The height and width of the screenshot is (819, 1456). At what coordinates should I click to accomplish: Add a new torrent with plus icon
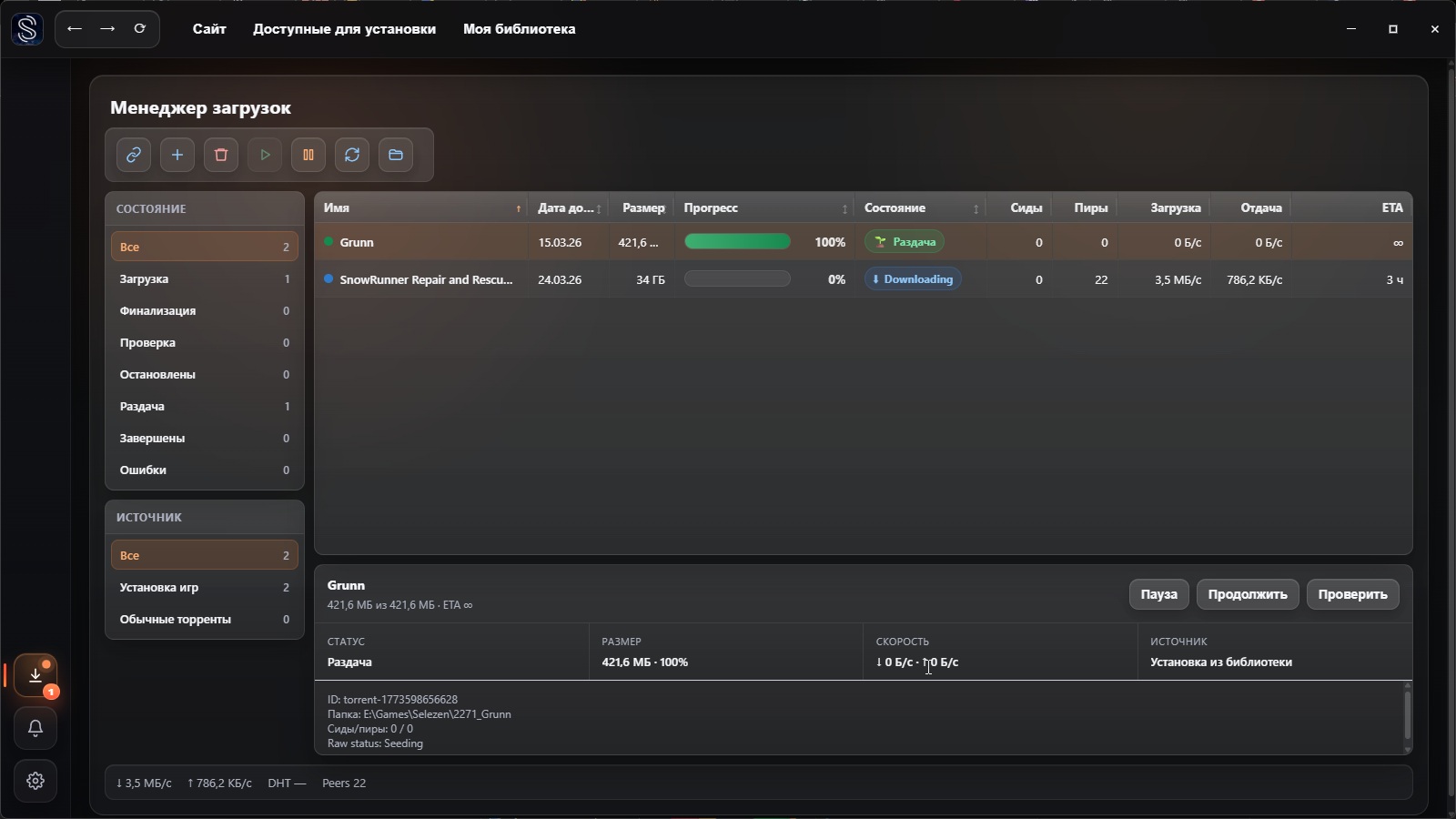point(177,155)
